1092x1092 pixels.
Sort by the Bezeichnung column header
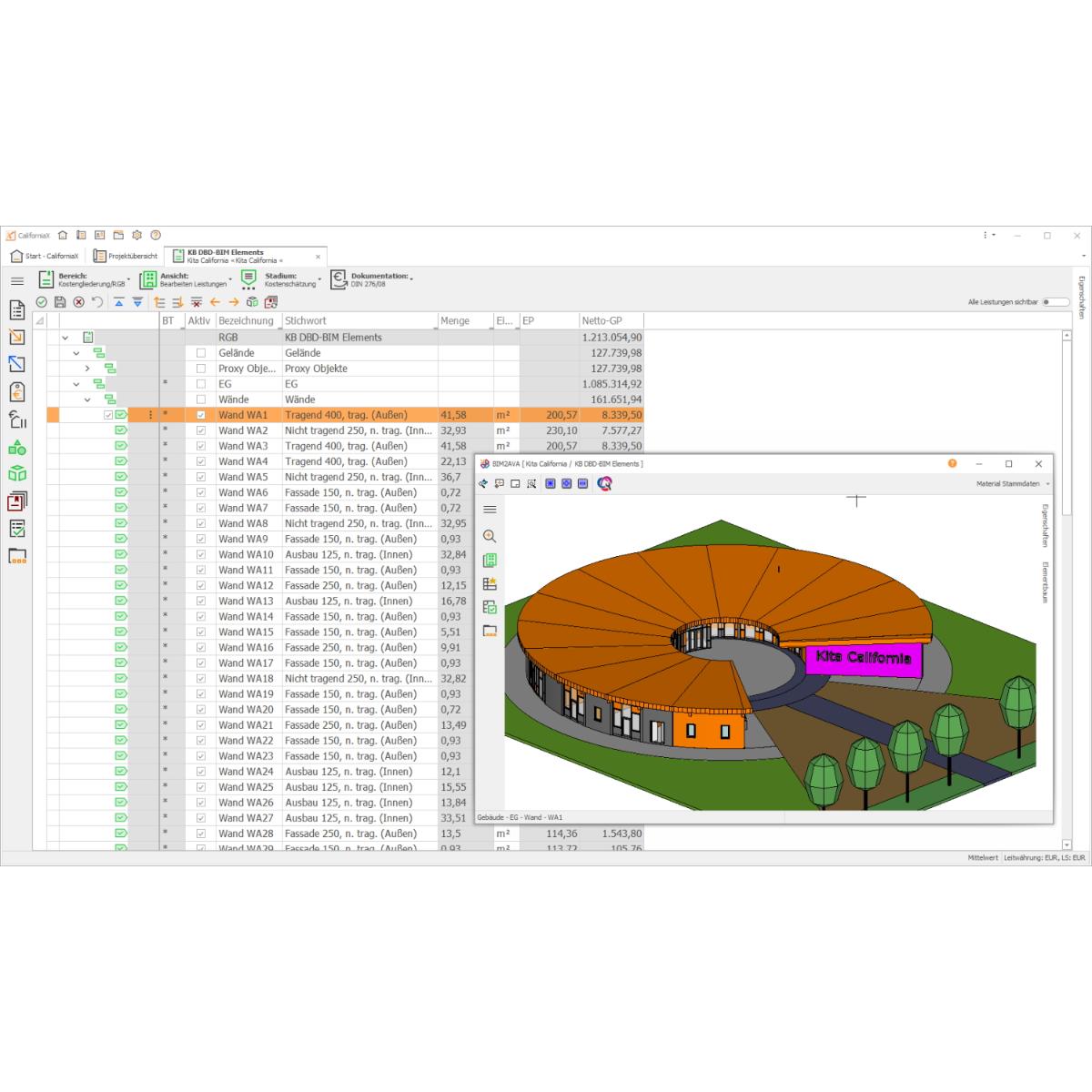tap(248, 320)
